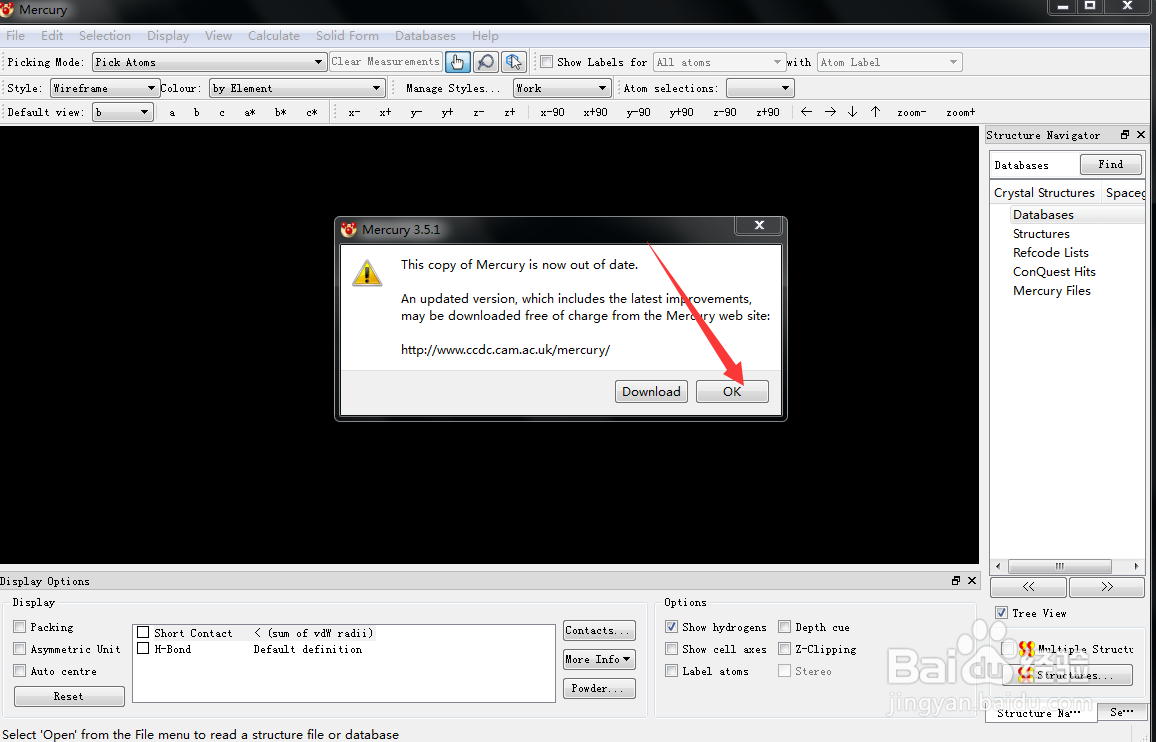The height and width of the screenshot is (742, 1156).
Task: Click Download button in dialog
Action: [651, 392]
